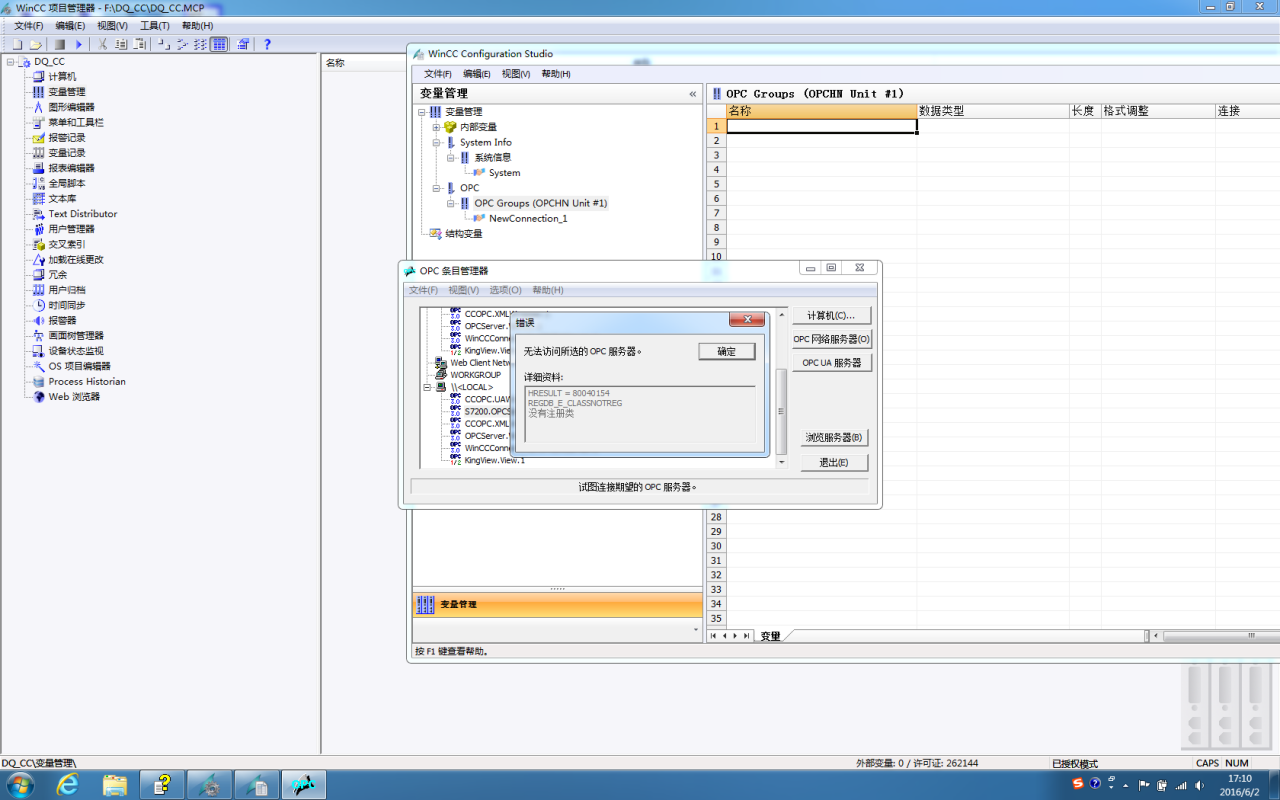Select Text Distributor in project tree
This screenshot has width=1280, height=800.
point(82,214)
